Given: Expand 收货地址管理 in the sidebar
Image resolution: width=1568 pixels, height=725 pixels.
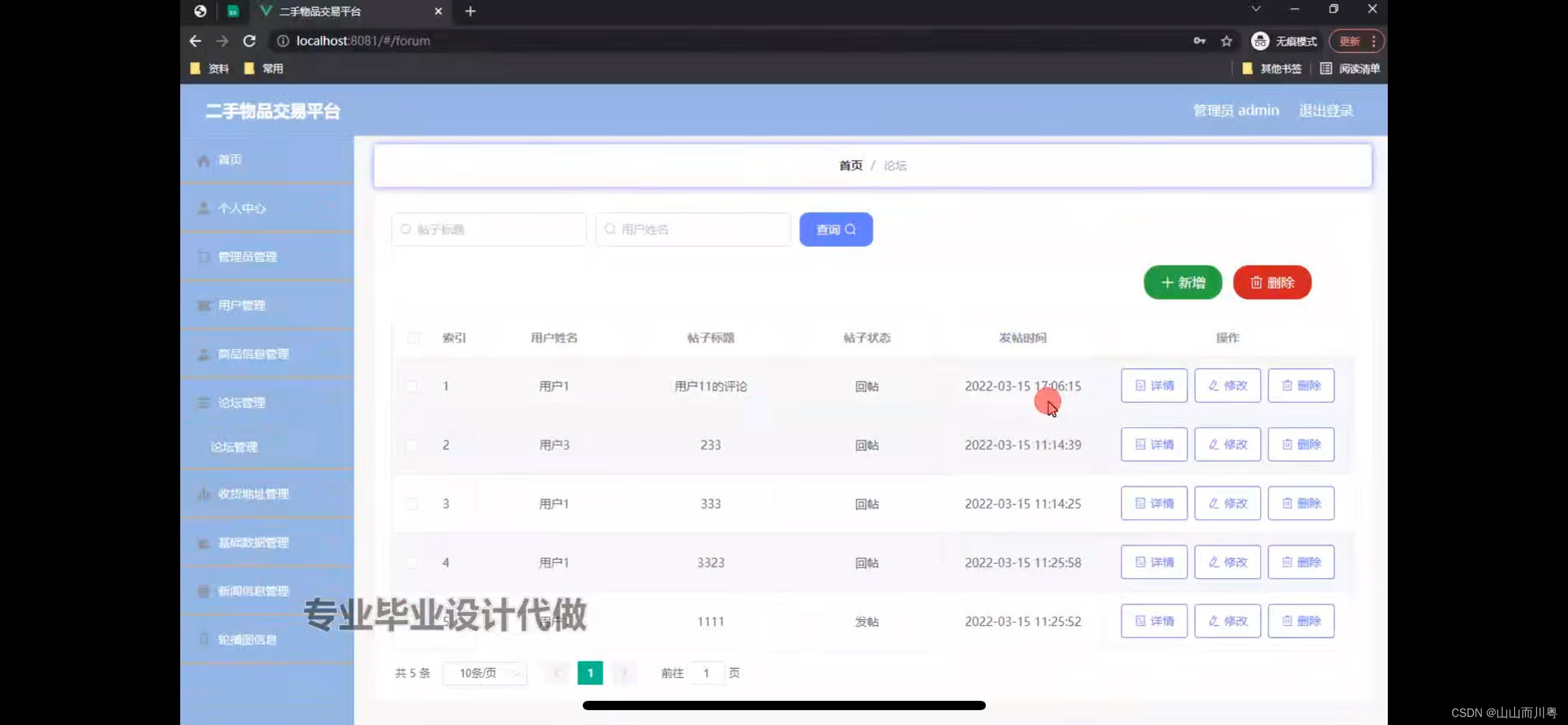Looking at the screenshot, I should (267, 494).
